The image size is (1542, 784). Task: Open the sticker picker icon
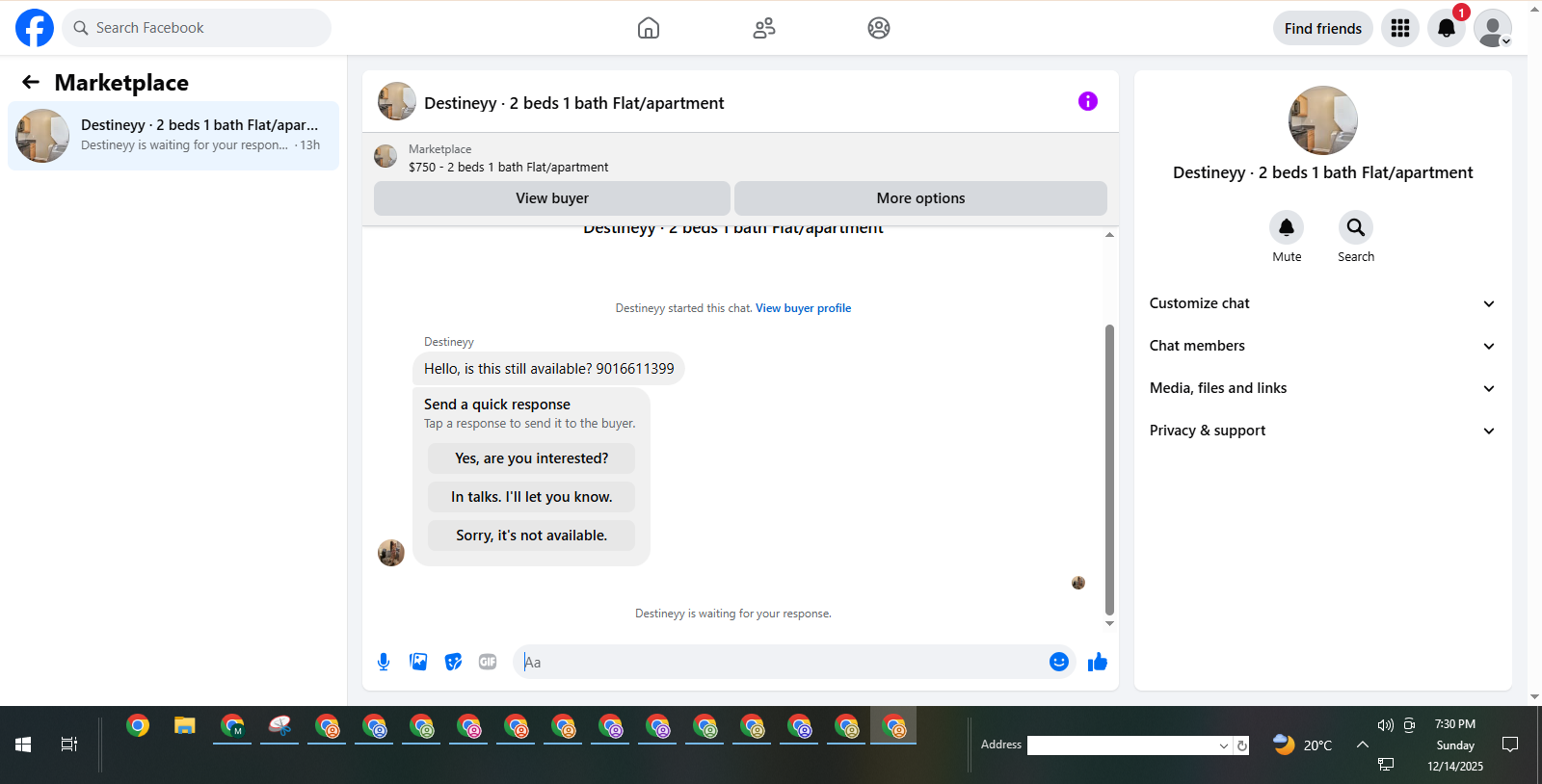[x=453, y=662]
